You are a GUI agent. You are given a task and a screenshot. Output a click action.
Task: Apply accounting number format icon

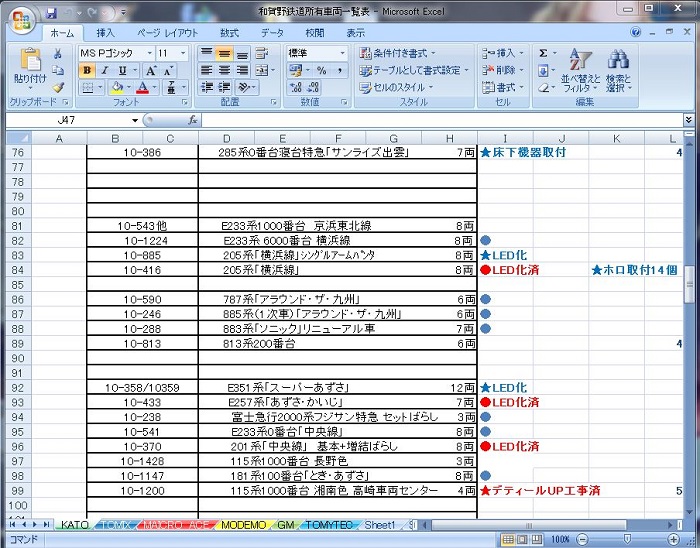296,71
